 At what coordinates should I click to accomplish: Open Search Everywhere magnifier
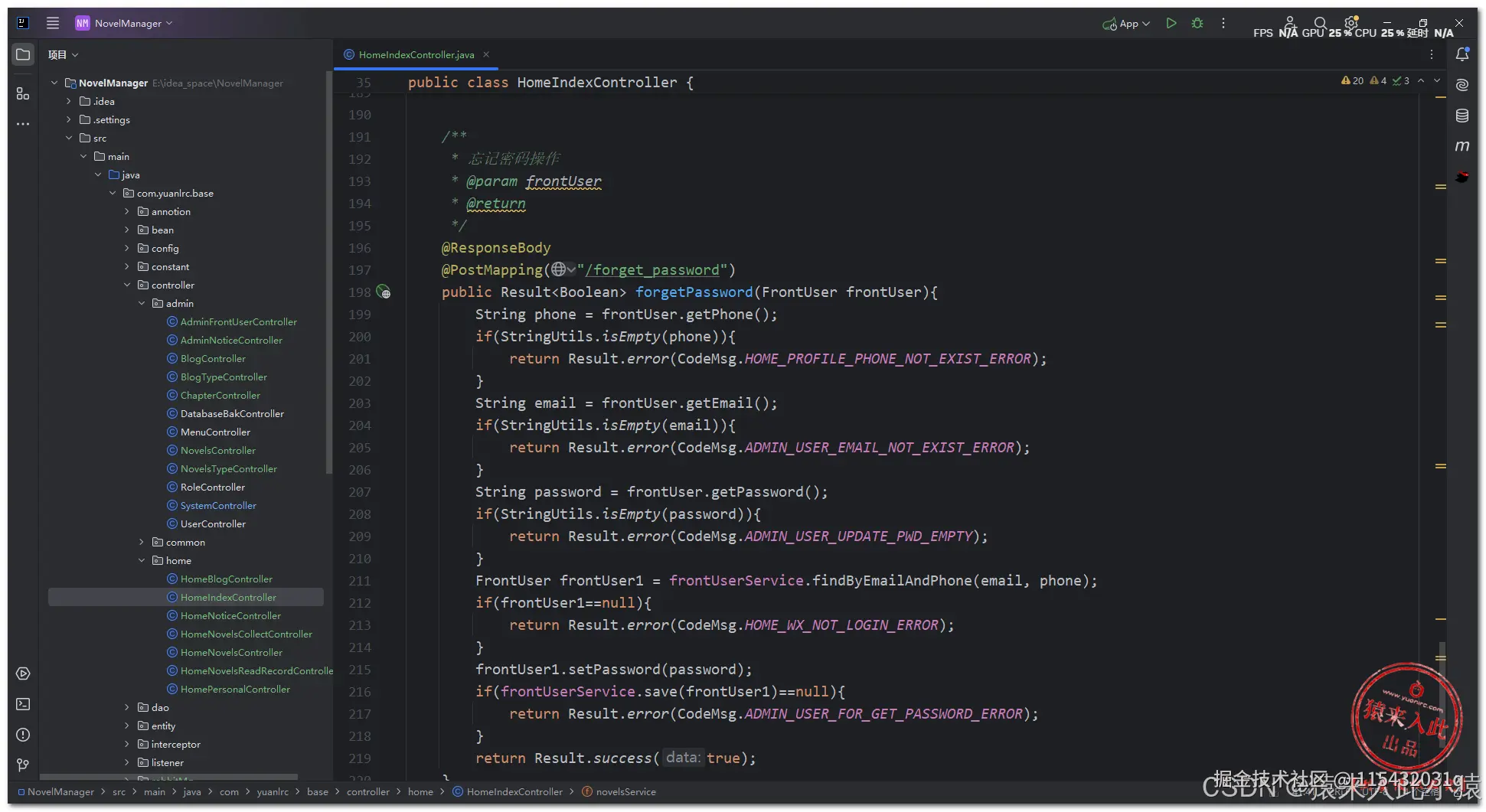(x=1320, y=23)
